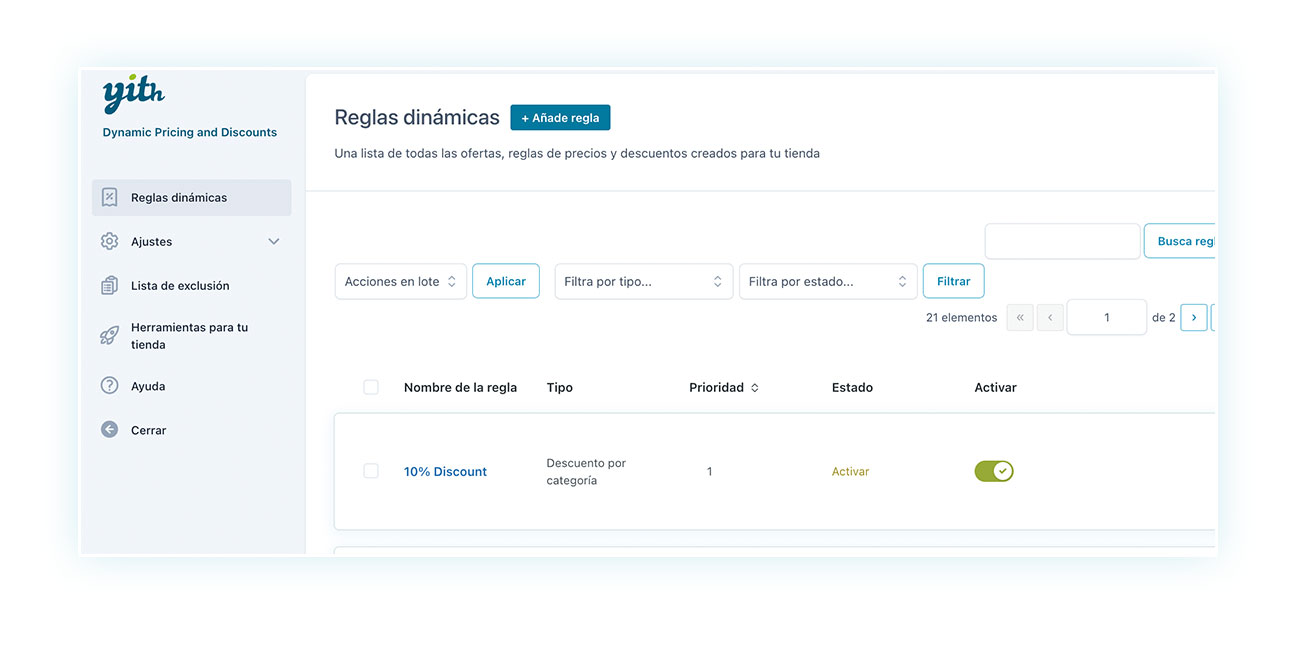This screenshot has width=1300, height=652.
Task: Open Acciones en lote dropdown
Action: tap(401, 281)
